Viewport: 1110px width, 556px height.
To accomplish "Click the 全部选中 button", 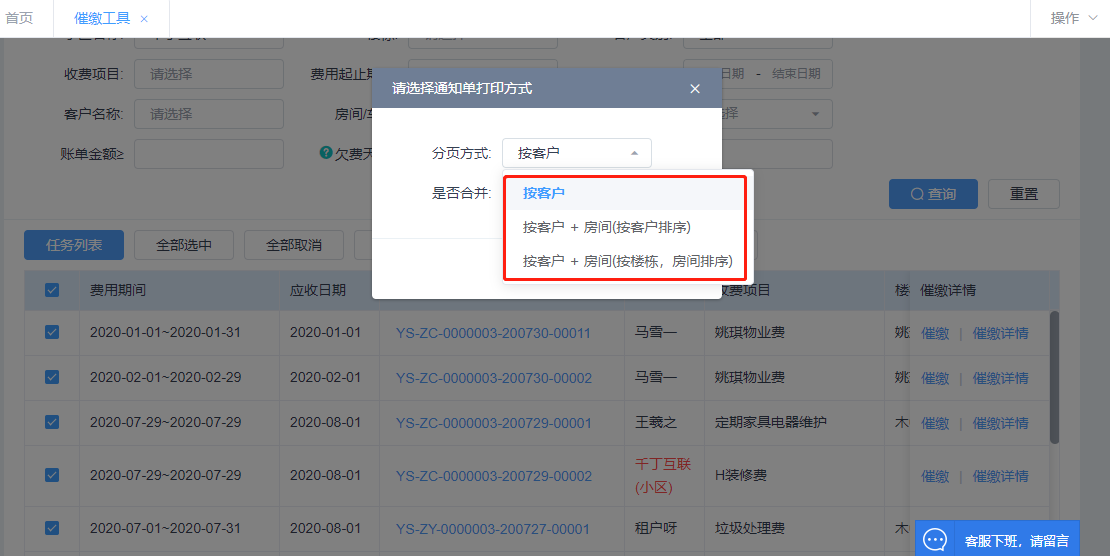I will click(x=184, y=245).
